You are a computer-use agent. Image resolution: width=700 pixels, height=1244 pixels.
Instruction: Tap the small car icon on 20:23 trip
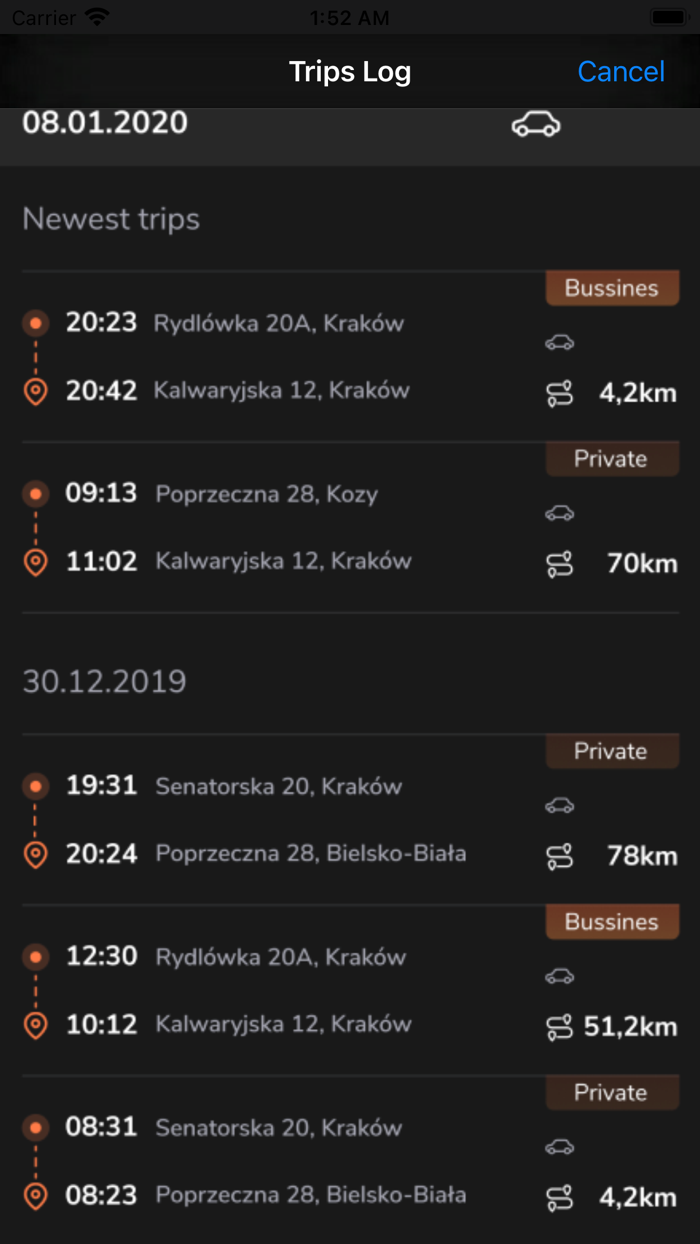[x=560, y=343]
